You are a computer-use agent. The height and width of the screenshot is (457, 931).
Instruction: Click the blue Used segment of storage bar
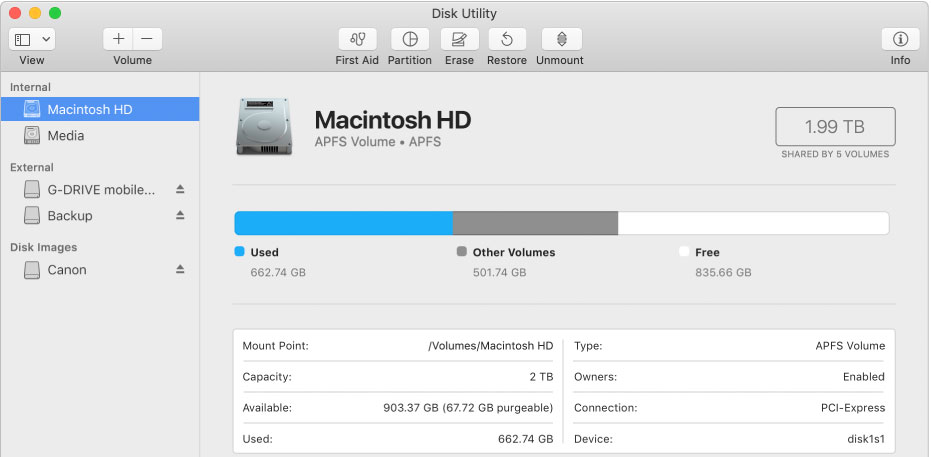click(344, 223)
